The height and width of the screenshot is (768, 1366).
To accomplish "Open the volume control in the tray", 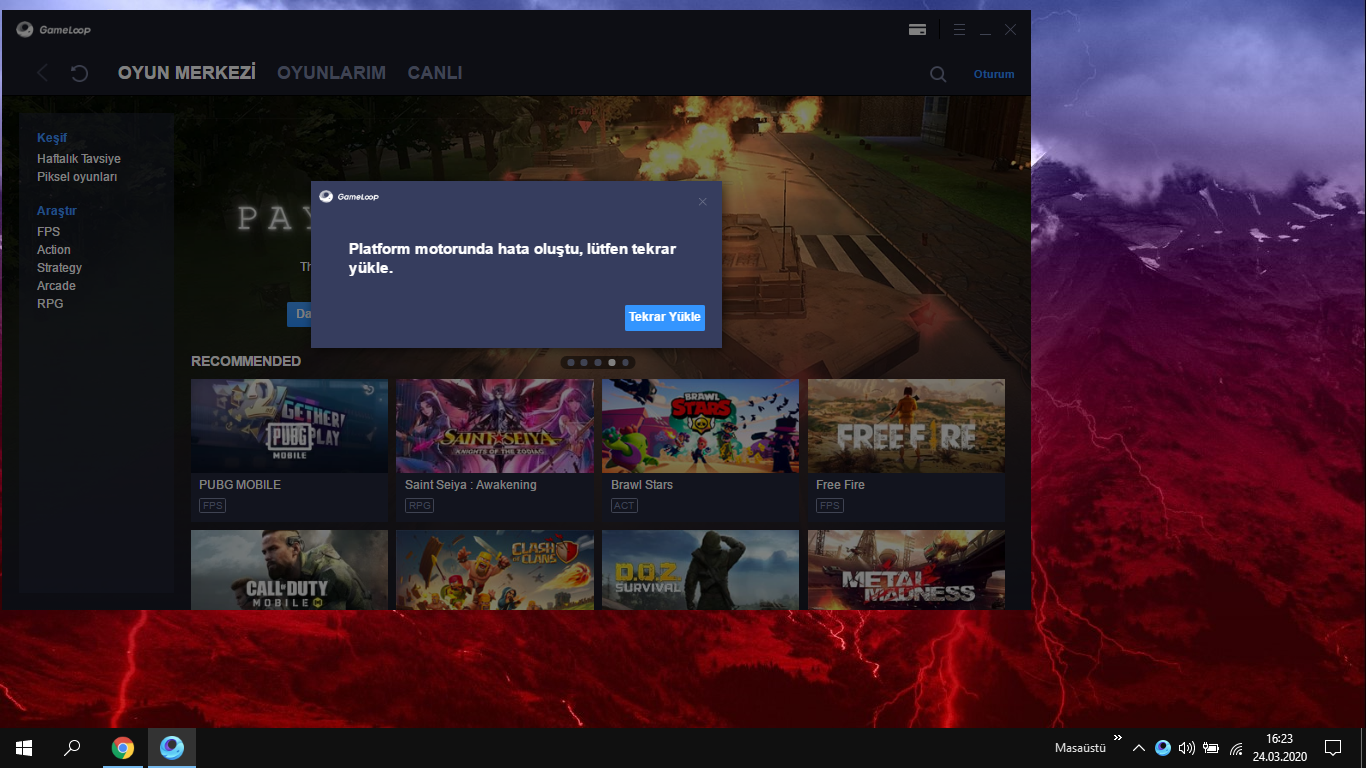I will coord(1187,748).
